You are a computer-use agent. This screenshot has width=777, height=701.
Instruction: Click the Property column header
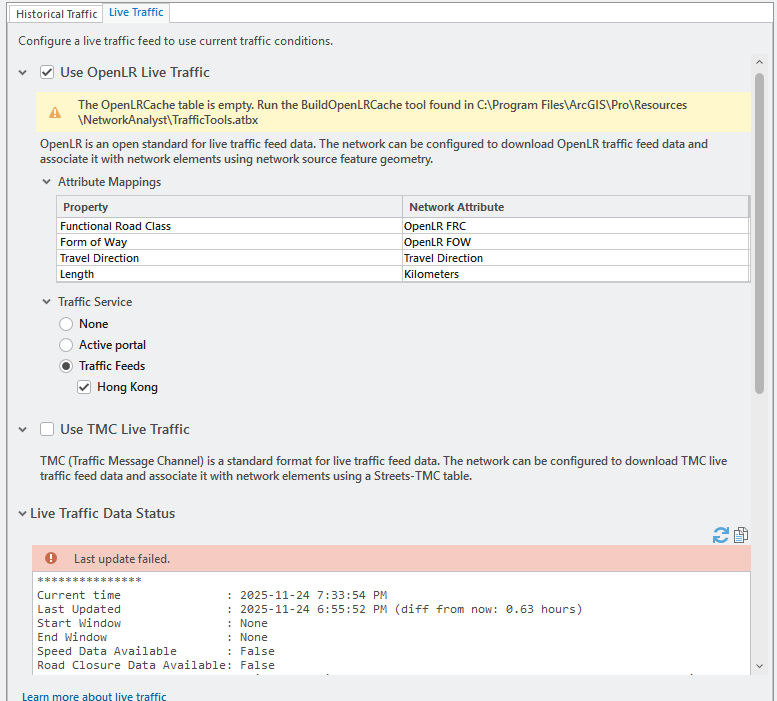(x=229, y=207)
